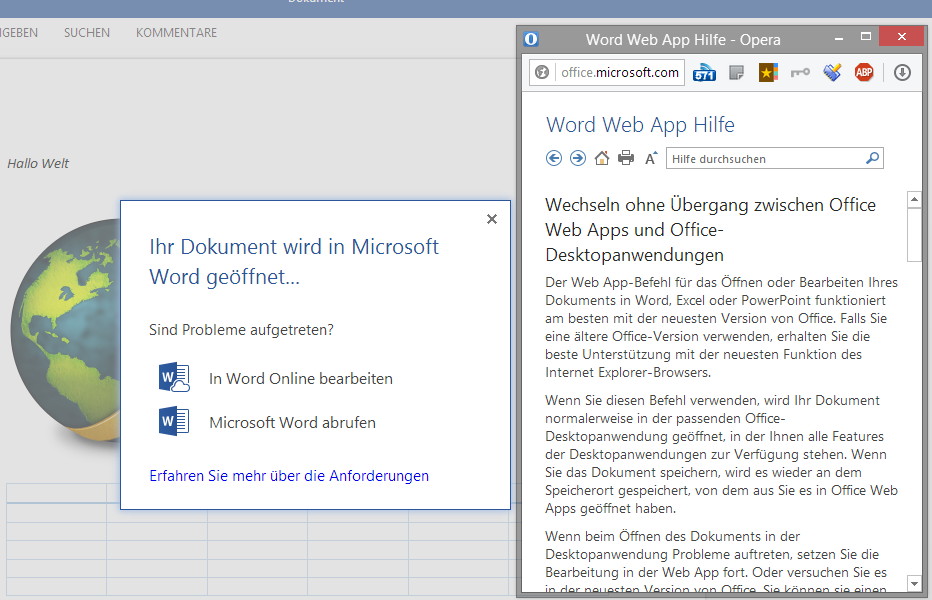Click the Word Web App Hilfe page title
Screen dimensions: 932x600
click(x=640, y=125)
